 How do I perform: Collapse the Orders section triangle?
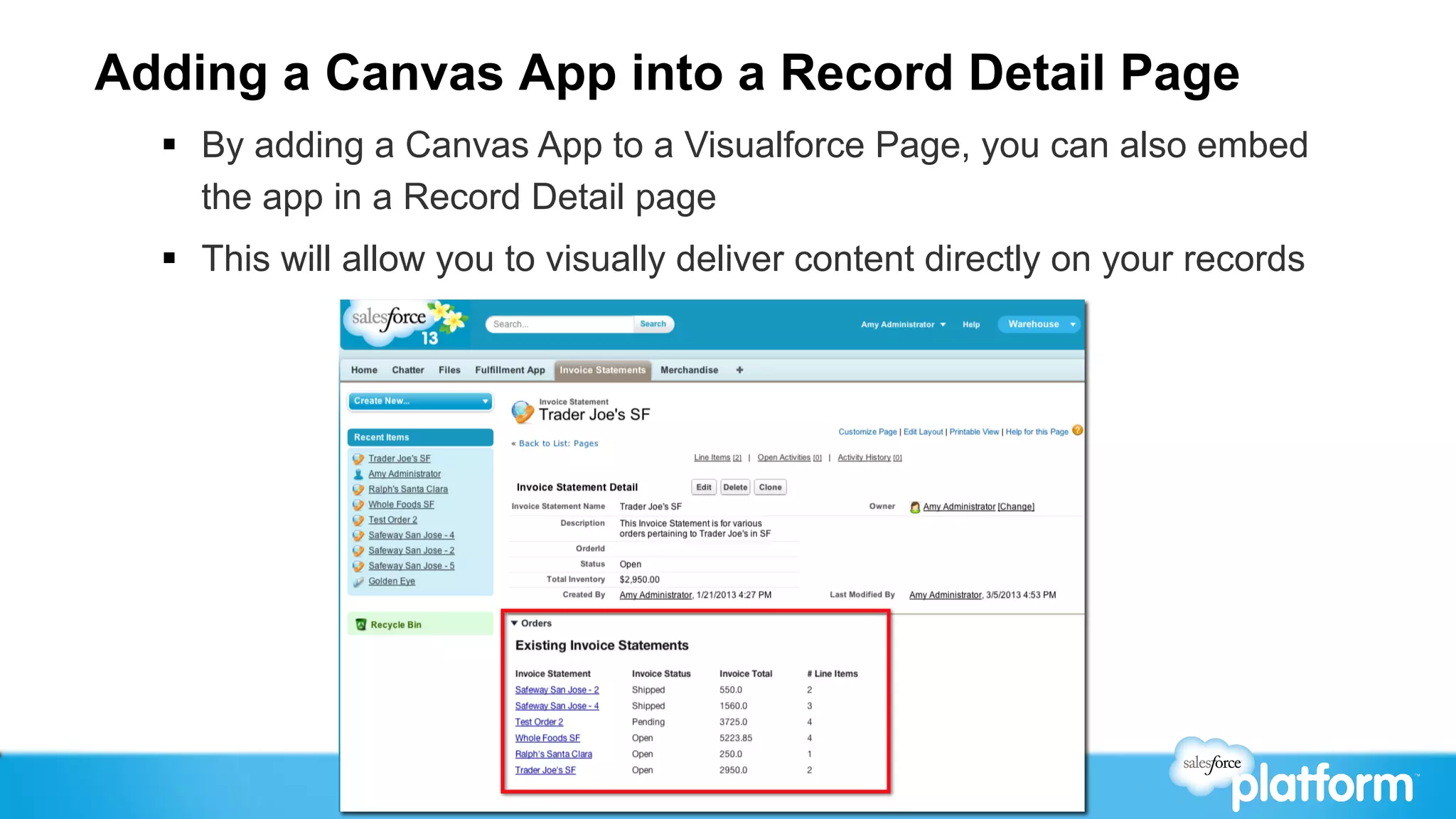coord(514,623)
